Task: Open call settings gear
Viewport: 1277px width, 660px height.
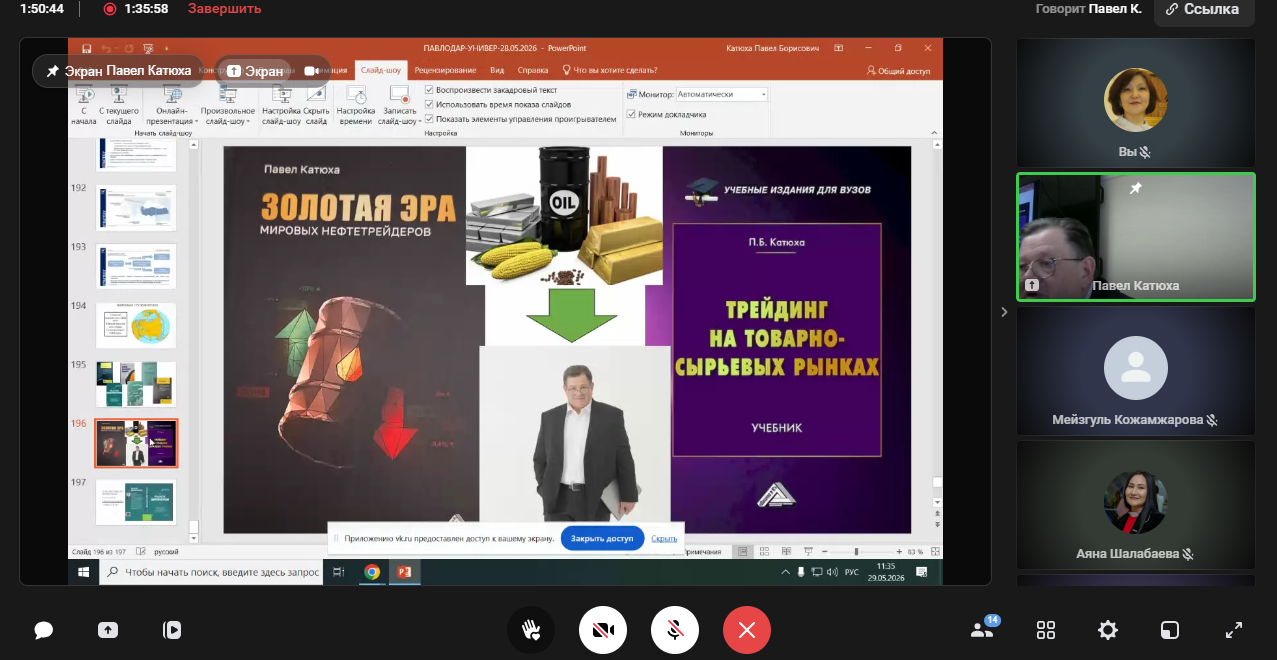Action: coord(1108,630)
